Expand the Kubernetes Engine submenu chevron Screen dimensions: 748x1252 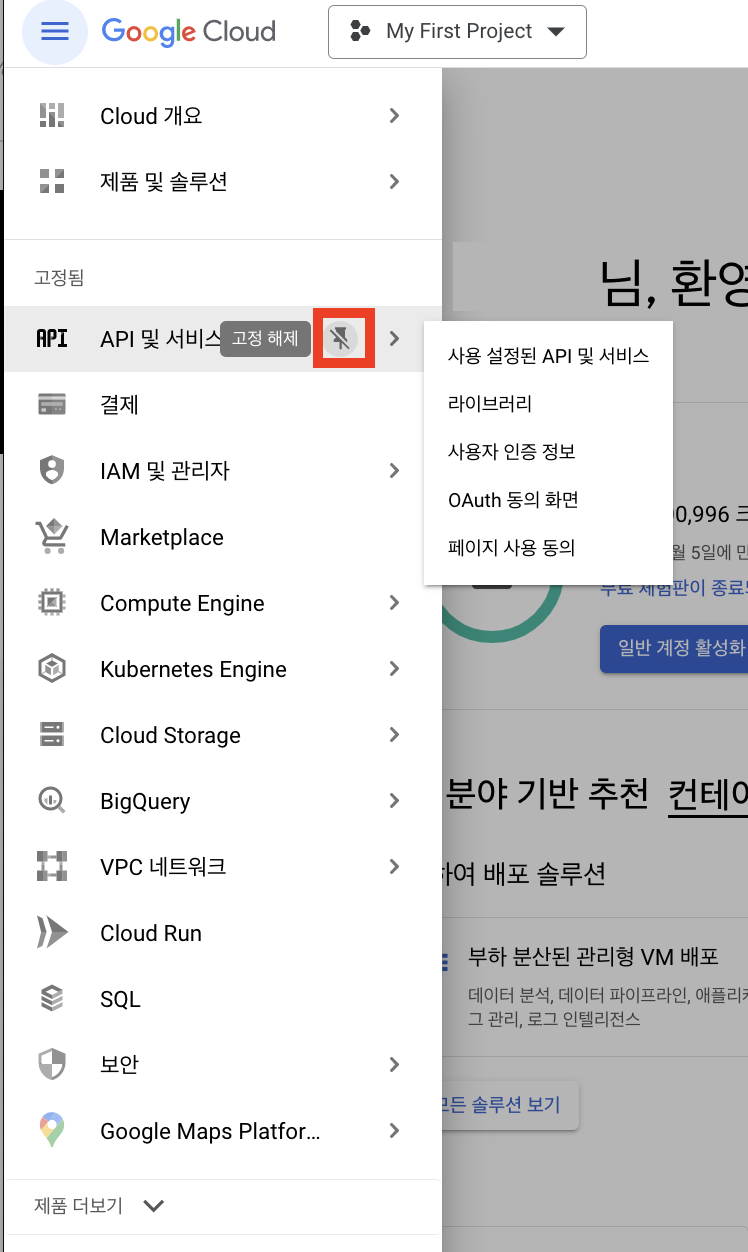(x=394, y=669)
